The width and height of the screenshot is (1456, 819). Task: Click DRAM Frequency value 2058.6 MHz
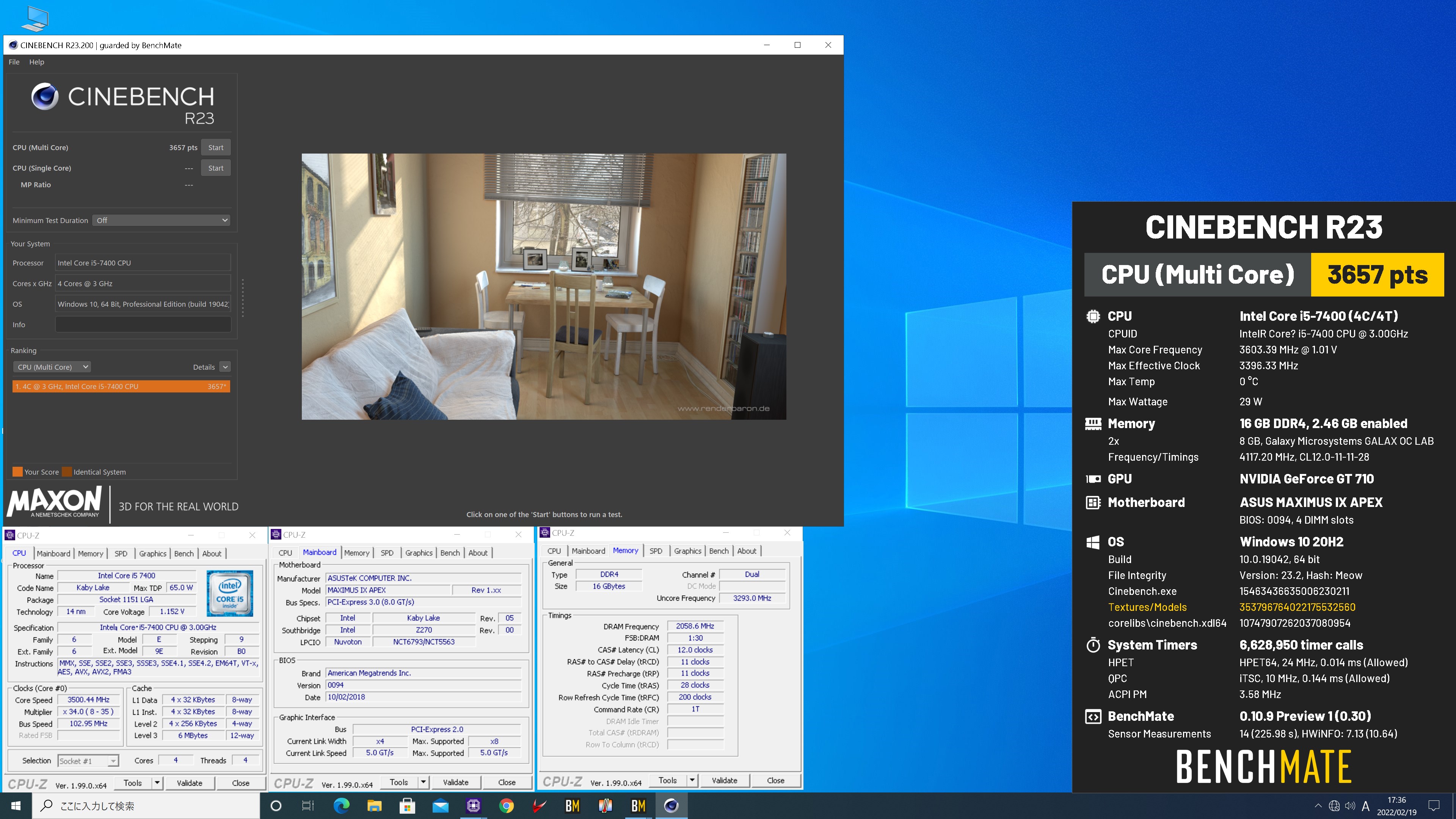tap(695, 626)
